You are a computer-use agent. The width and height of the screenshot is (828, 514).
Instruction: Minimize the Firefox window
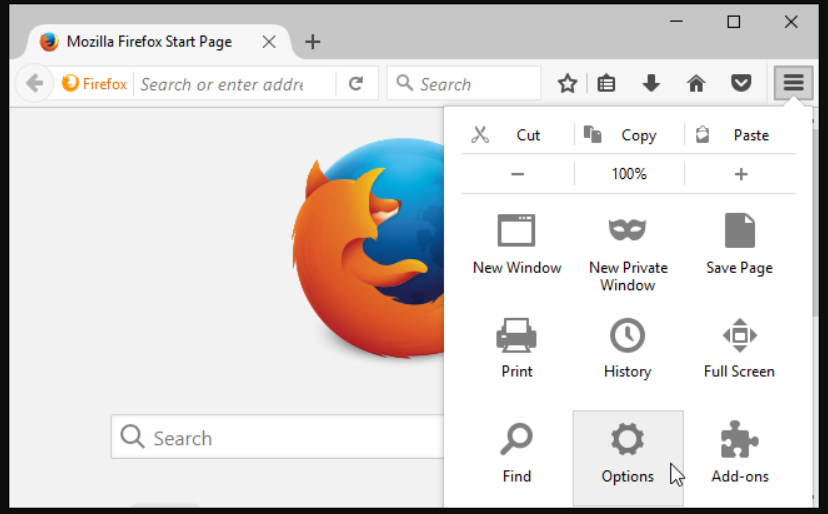pyautogui.click(x=676, y=22)
